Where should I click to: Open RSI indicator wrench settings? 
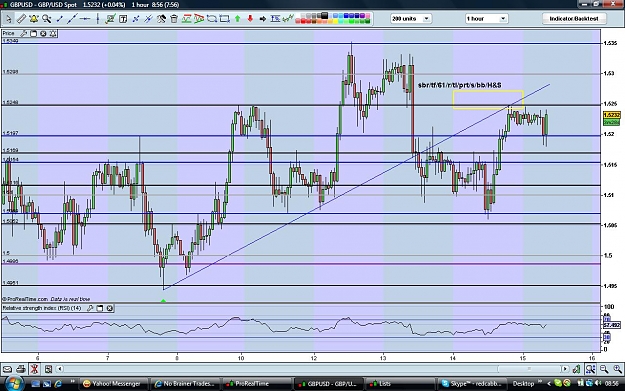pos(90,308)
